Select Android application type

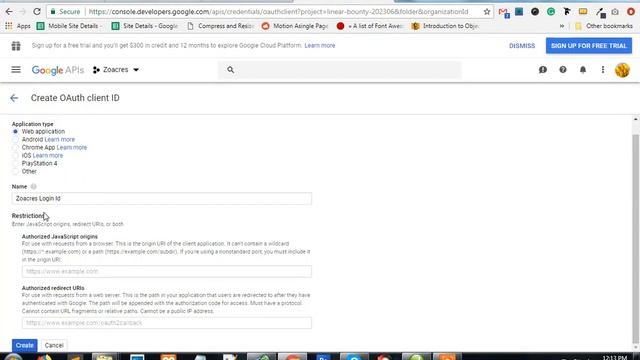[x=16, y=140]
